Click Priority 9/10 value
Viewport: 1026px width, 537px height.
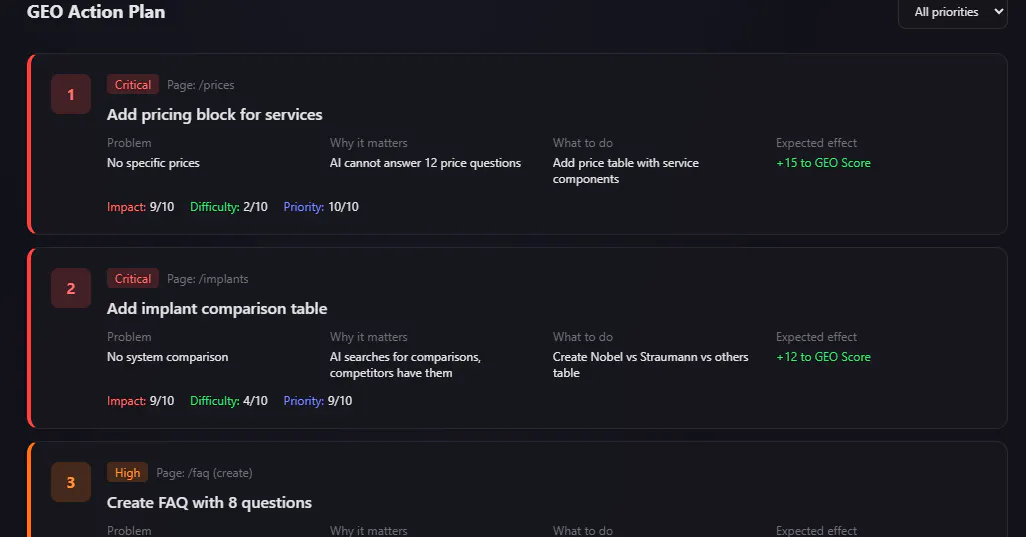coord(318,401)
